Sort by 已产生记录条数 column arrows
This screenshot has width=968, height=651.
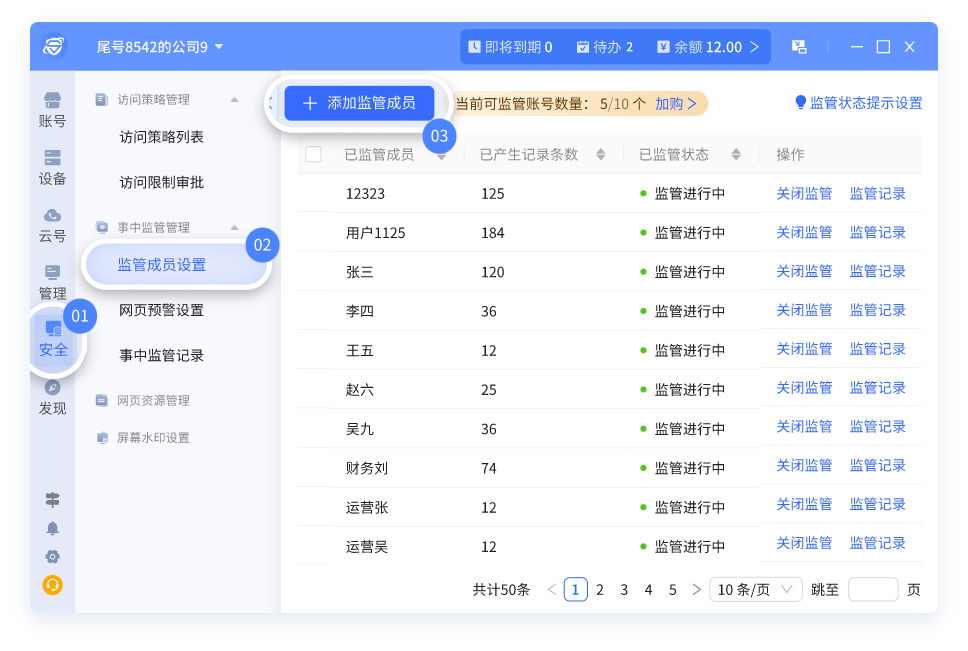click(600, 154)
